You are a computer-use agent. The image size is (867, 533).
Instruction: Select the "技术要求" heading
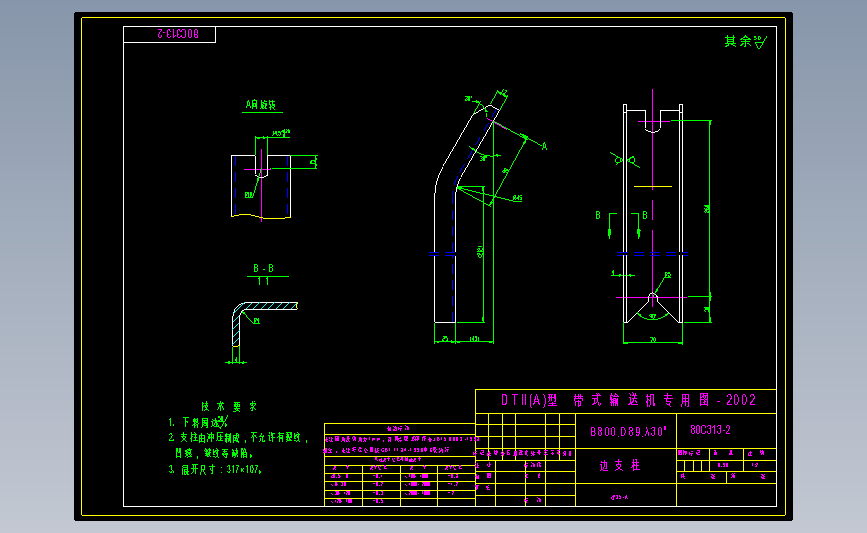click(x=229, y=406)
